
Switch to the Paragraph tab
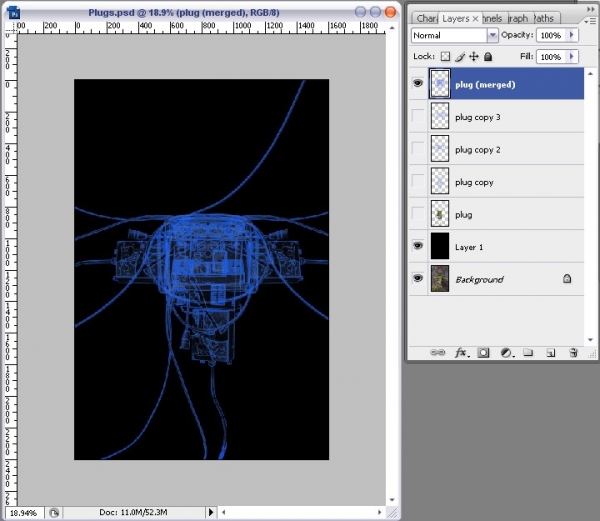coord(519,18)
